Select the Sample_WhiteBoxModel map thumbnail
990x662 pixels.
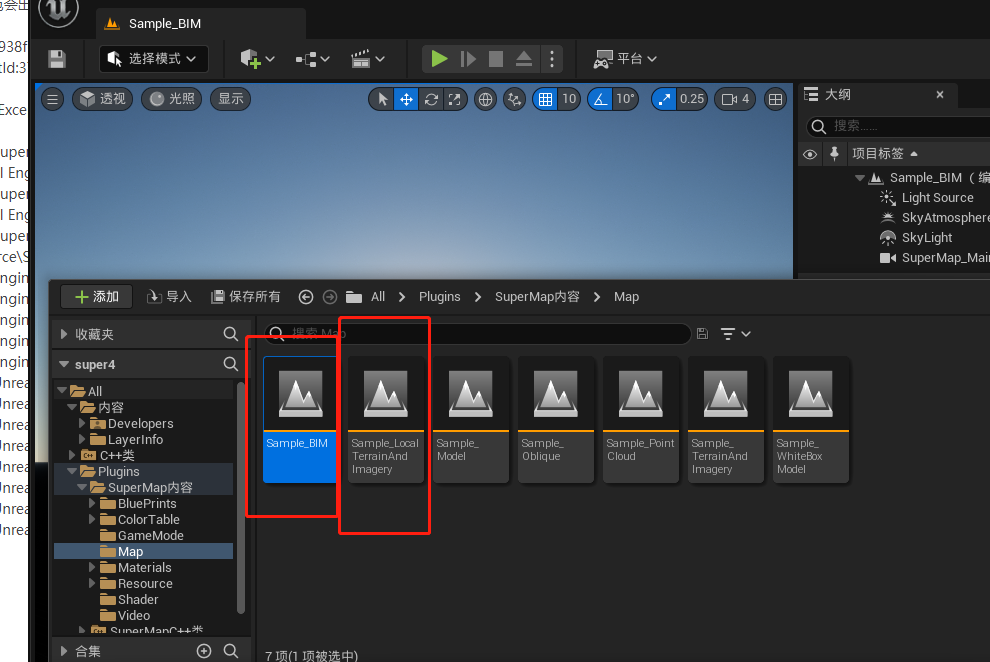(811, 420)
